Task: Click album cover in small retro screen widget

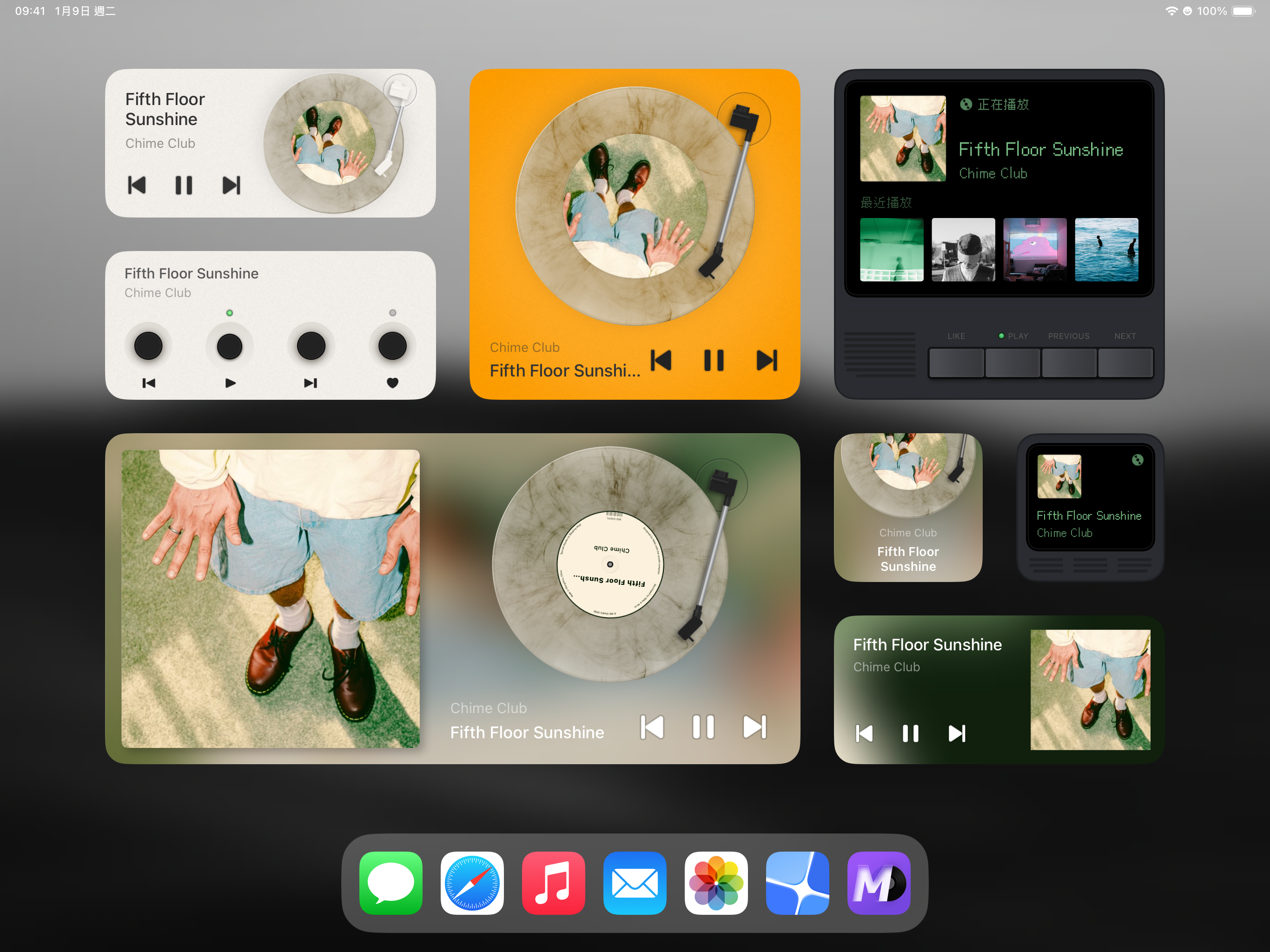Action: click(x=1059, y=476)
